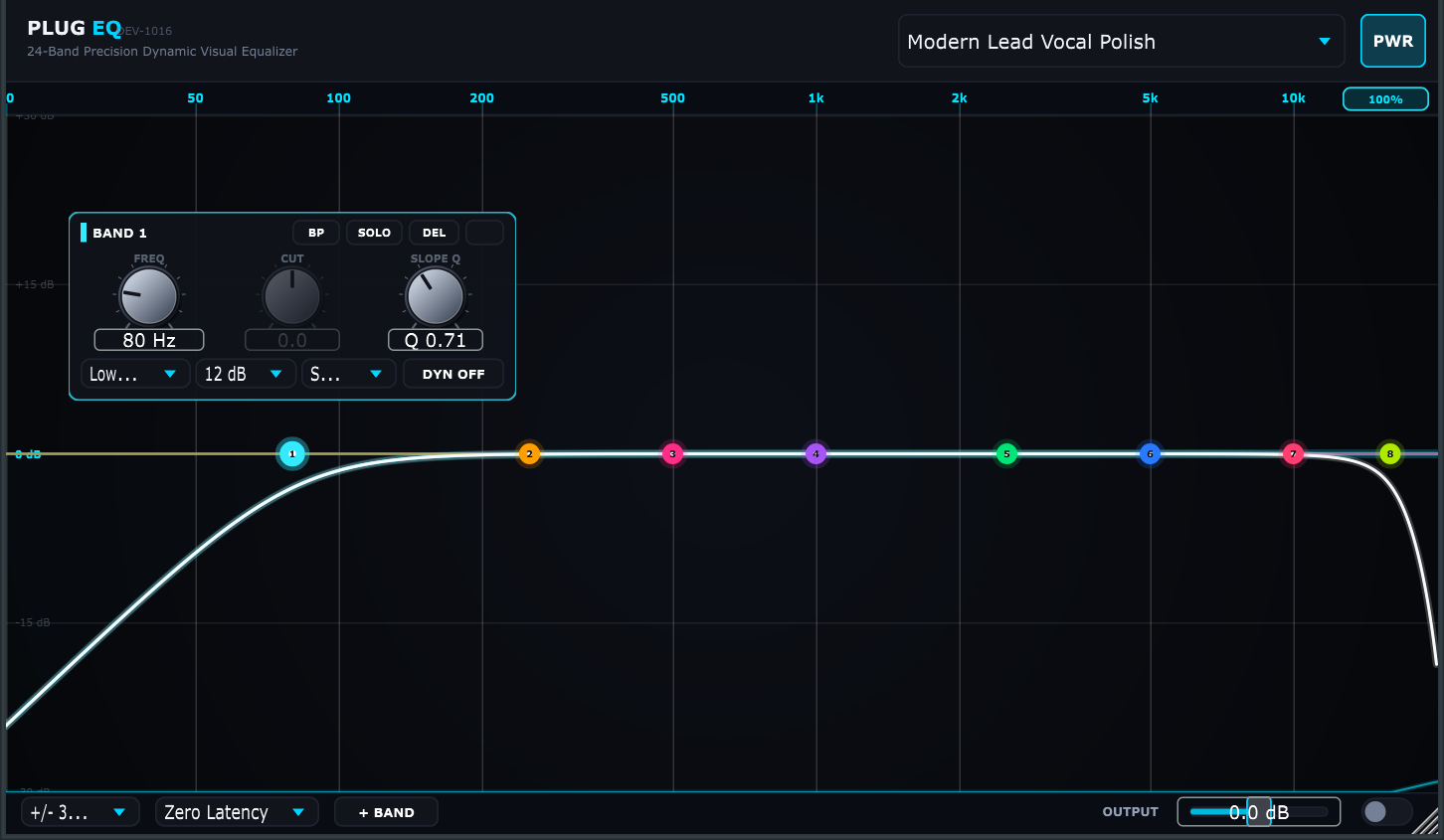
Task: Open the Modern Lead Vocal Polish preset dropdown
Action: [1121, 42]
